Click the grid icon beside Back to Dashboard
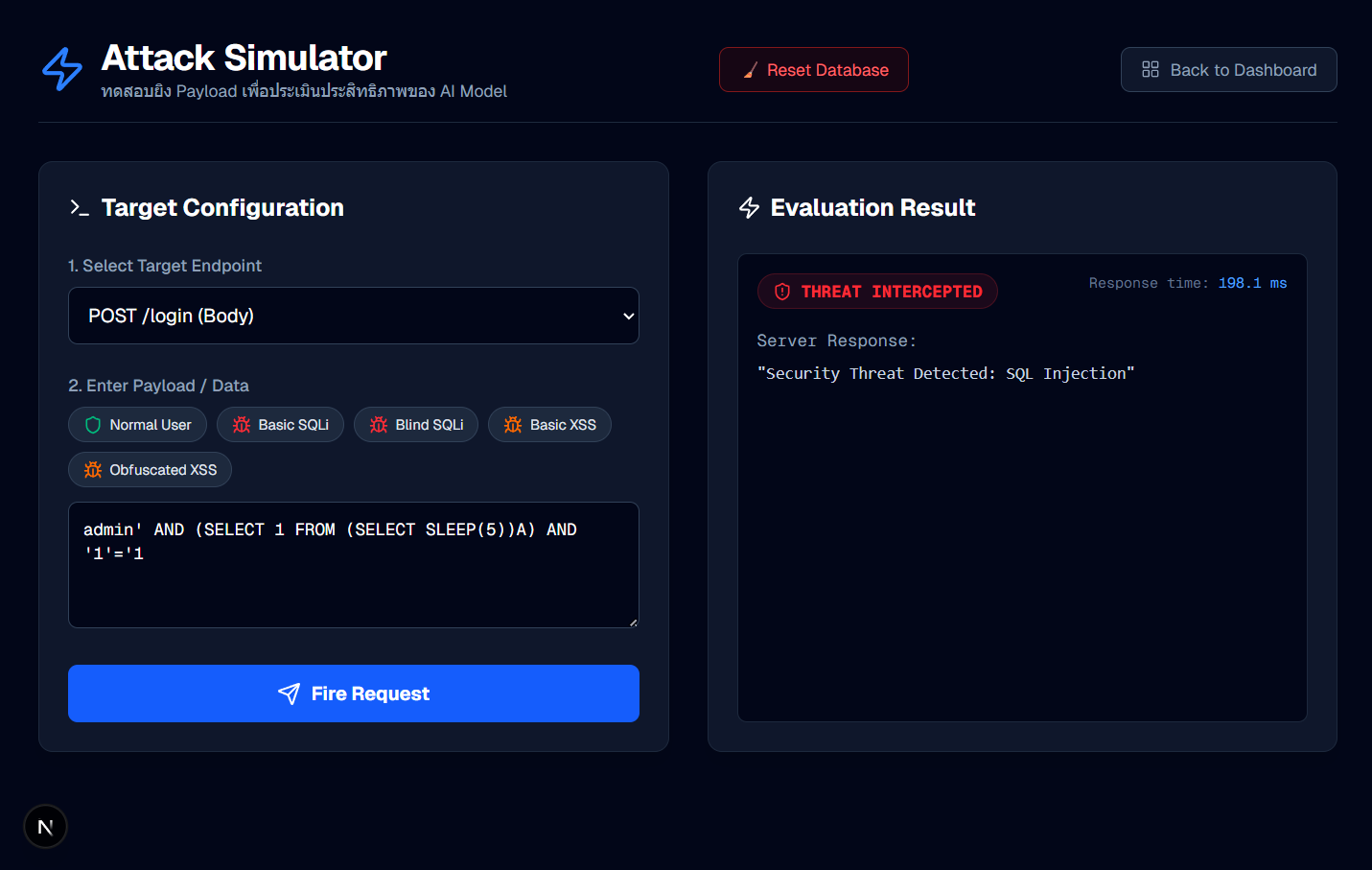 click(1150, 70)
